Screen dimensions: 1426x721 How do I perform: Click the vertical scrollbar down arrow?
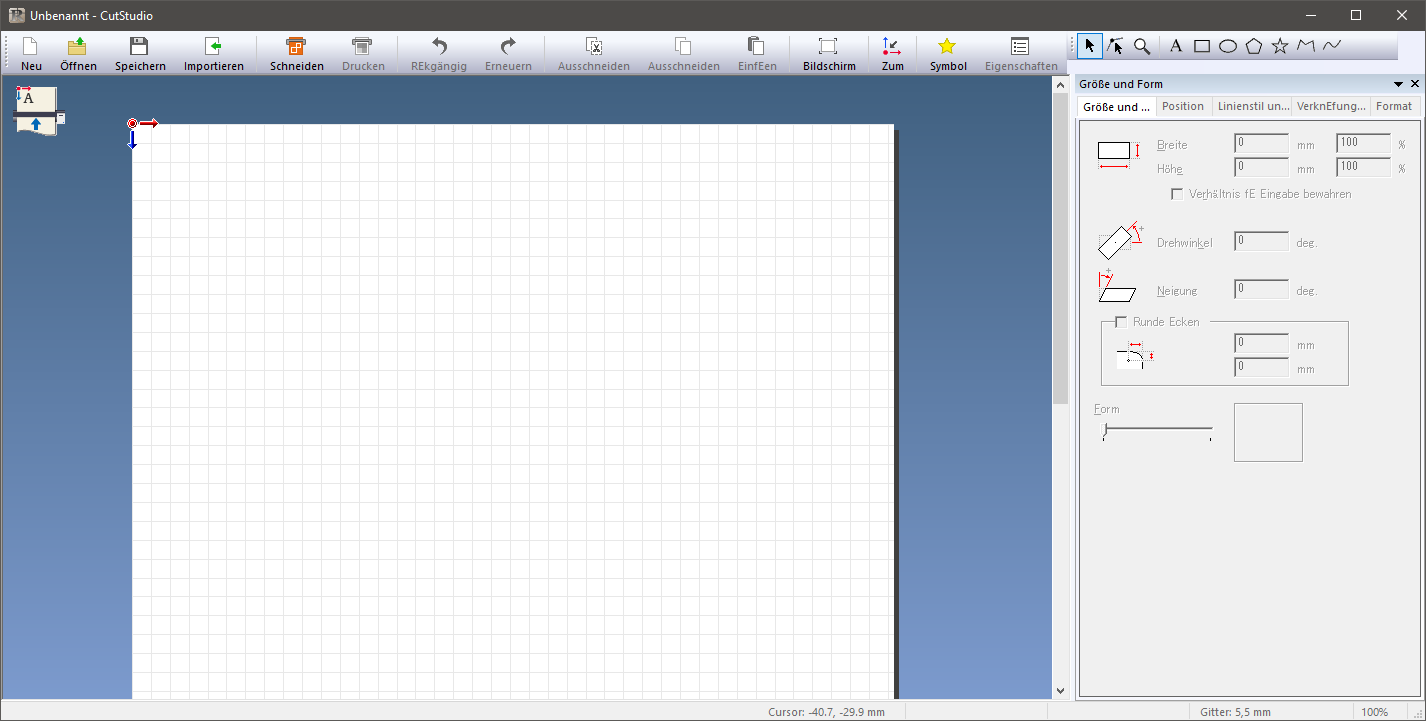(x=1061, y=690)
